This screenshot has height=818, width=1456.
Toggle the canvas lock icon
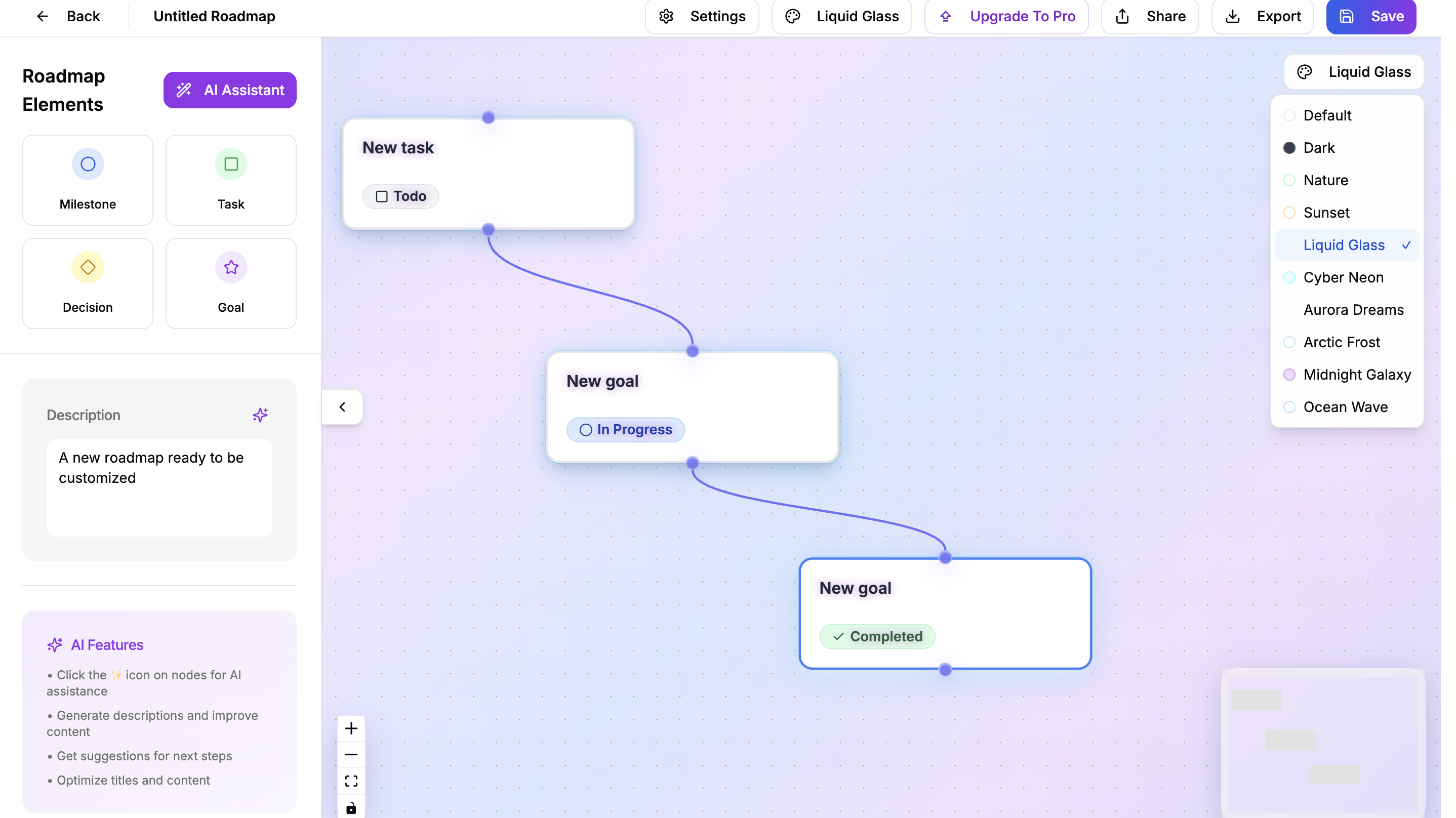pos(351,807)
